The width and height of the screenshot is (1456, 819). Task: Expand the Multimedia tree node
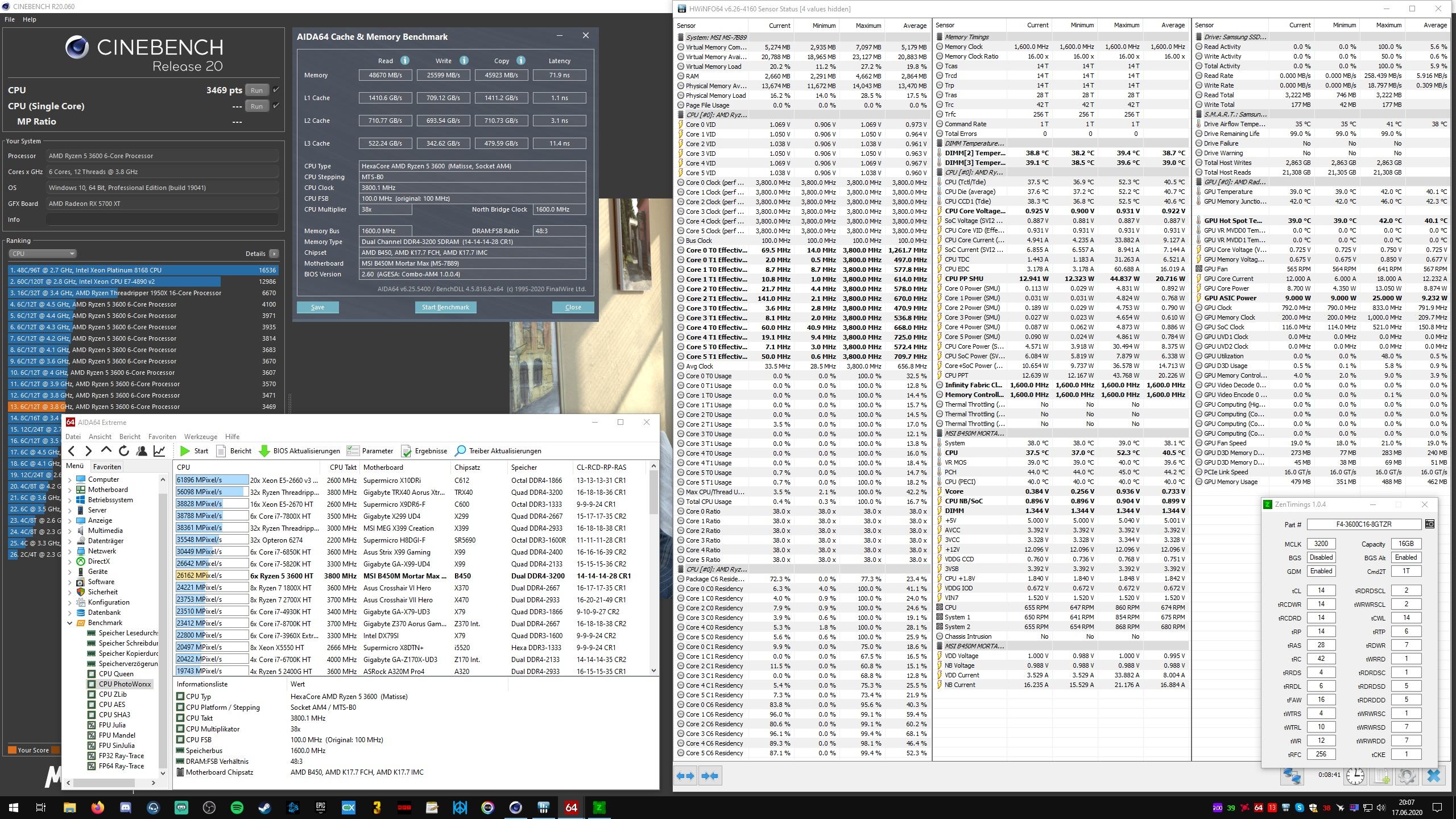[x=70, y=531]
